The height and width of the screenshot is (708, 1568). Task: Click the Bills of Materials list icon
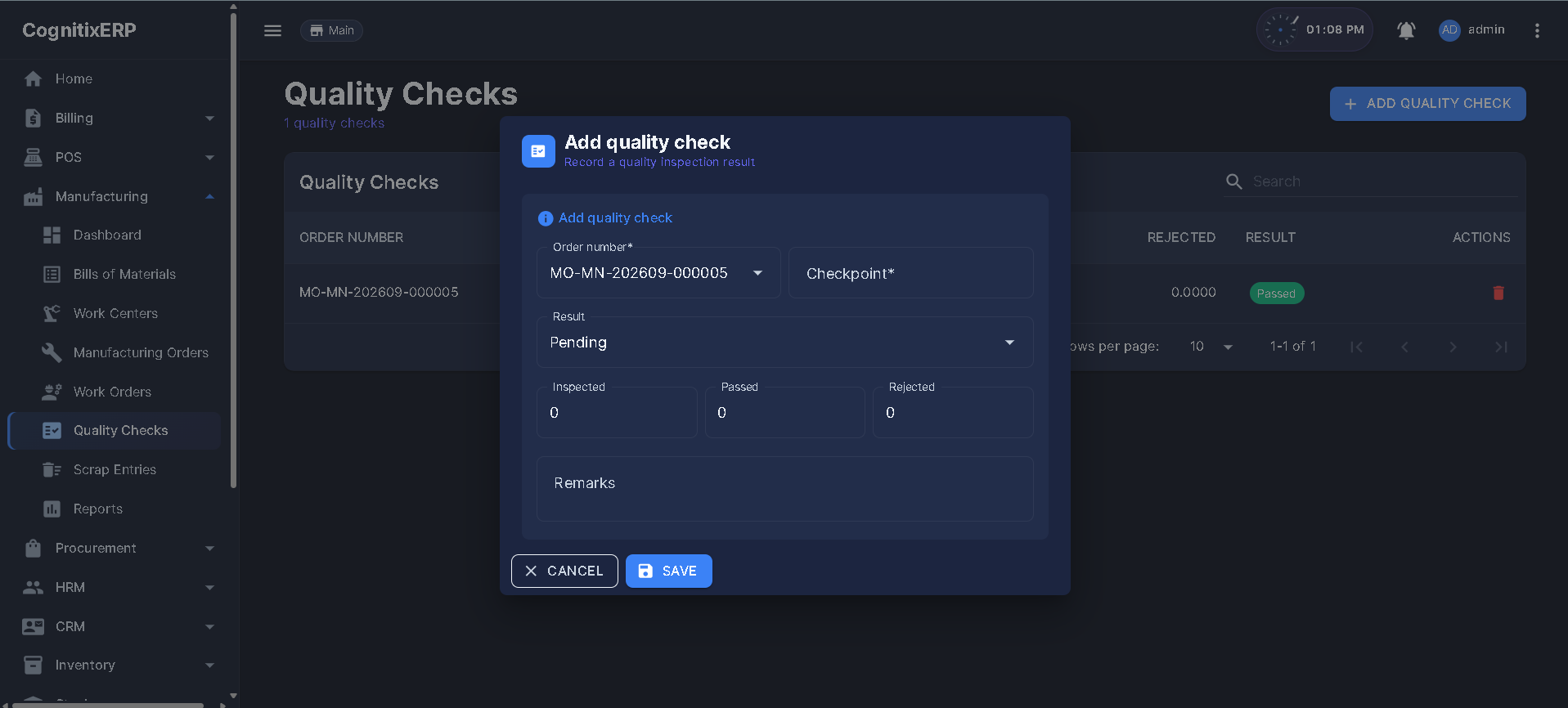(52, 274)
